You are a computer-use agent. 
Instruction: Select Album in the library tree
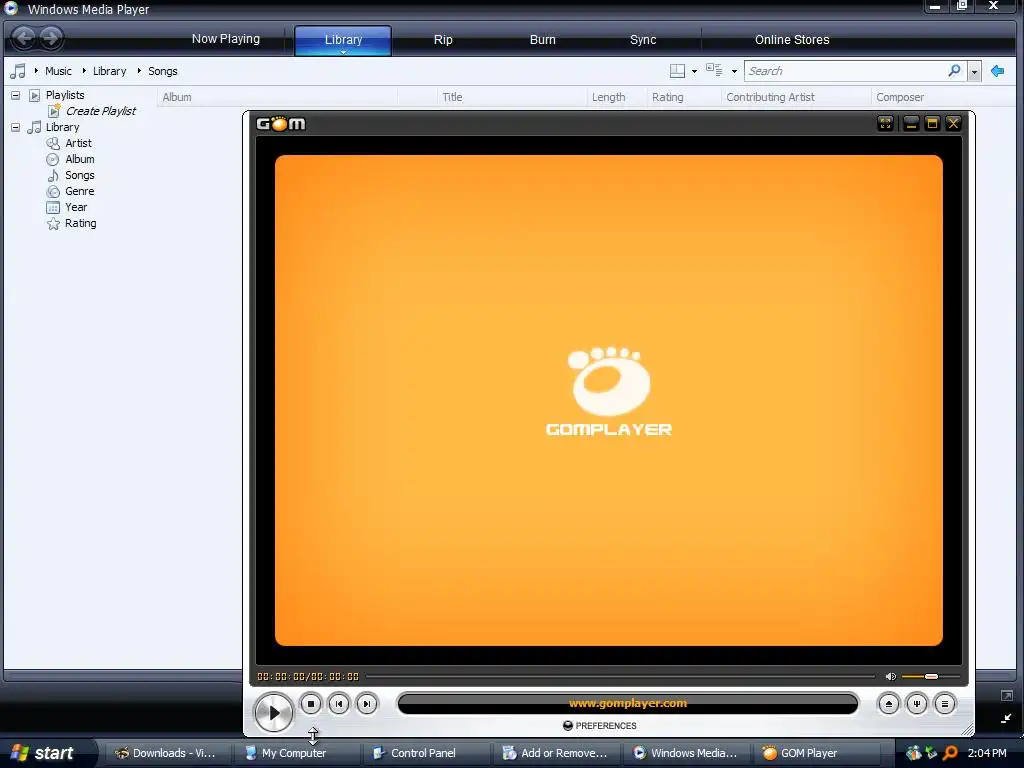point(80,159)
